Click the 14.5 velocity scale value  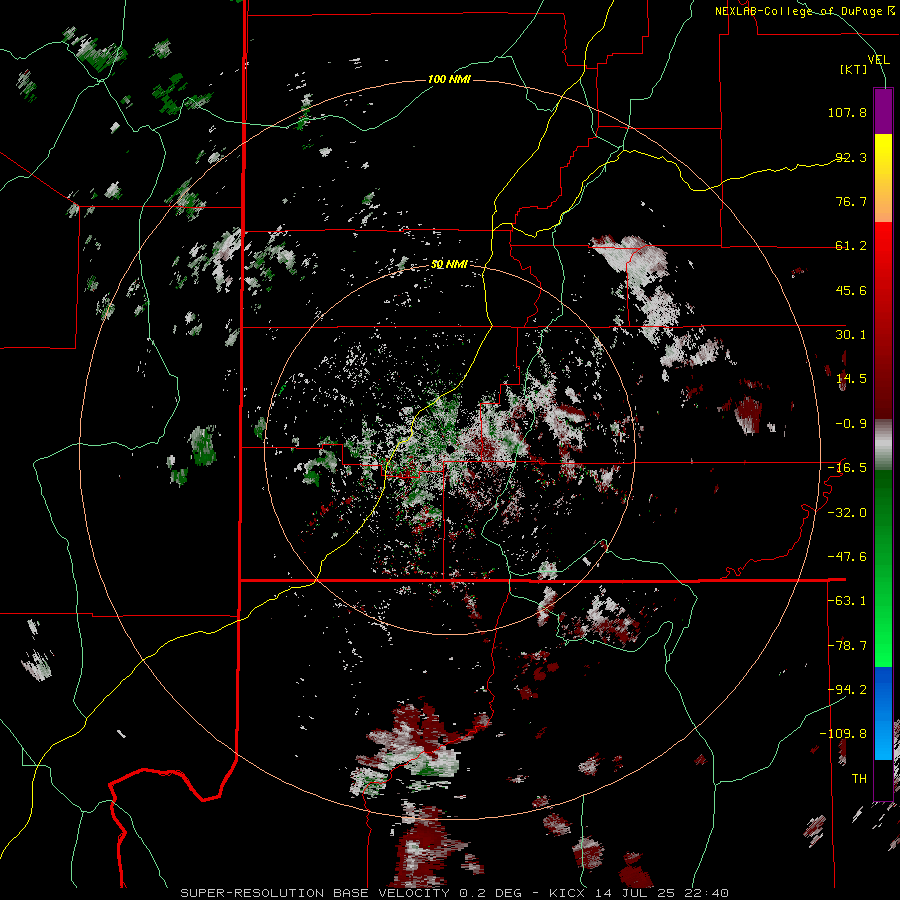click(x=851, y=379)
